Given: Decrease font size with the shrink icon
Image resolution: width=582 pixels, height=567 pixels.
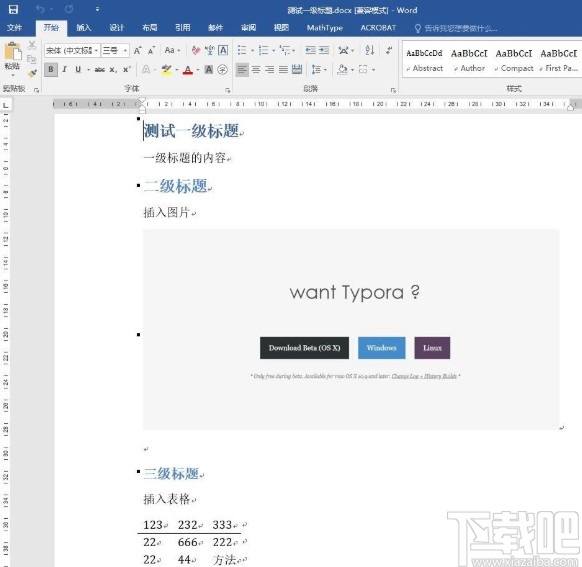Looking at the screenshot, I should [x=151, y=51].
